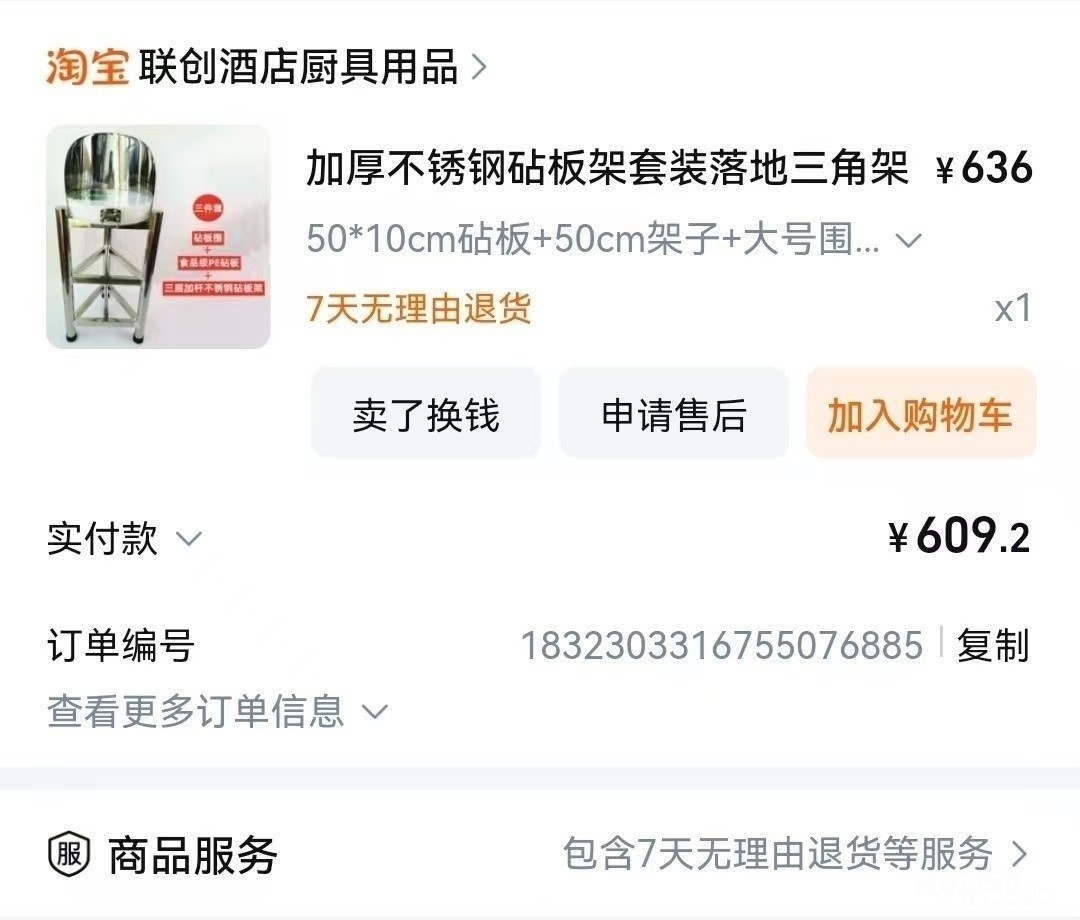
Task: Click the 卖了换钱 button
Action: pyautogui.click(x=426, y=415)
